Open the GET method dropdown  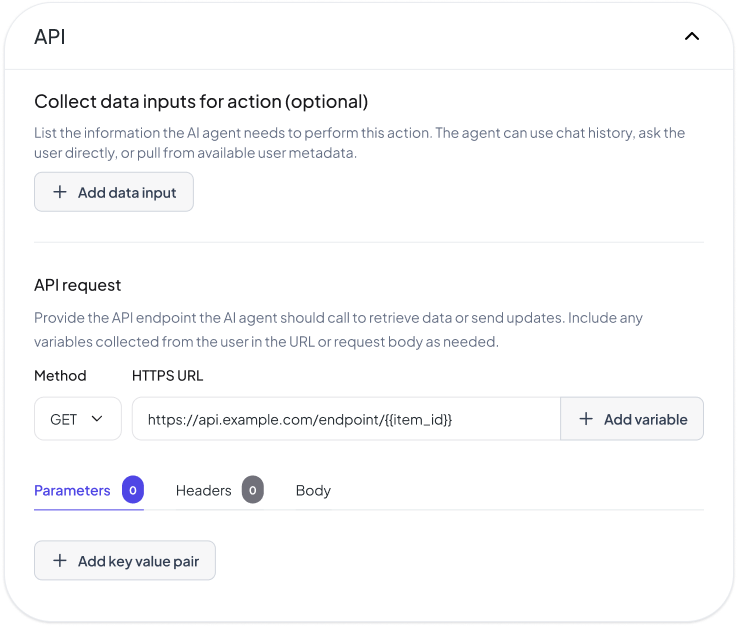[x=78, y=419]
